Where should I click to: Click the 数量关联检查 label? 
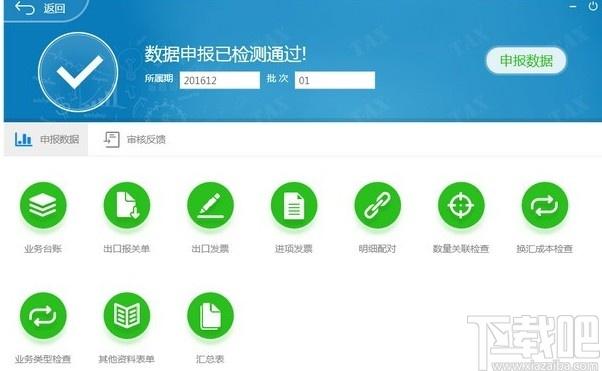click(461, 249)
